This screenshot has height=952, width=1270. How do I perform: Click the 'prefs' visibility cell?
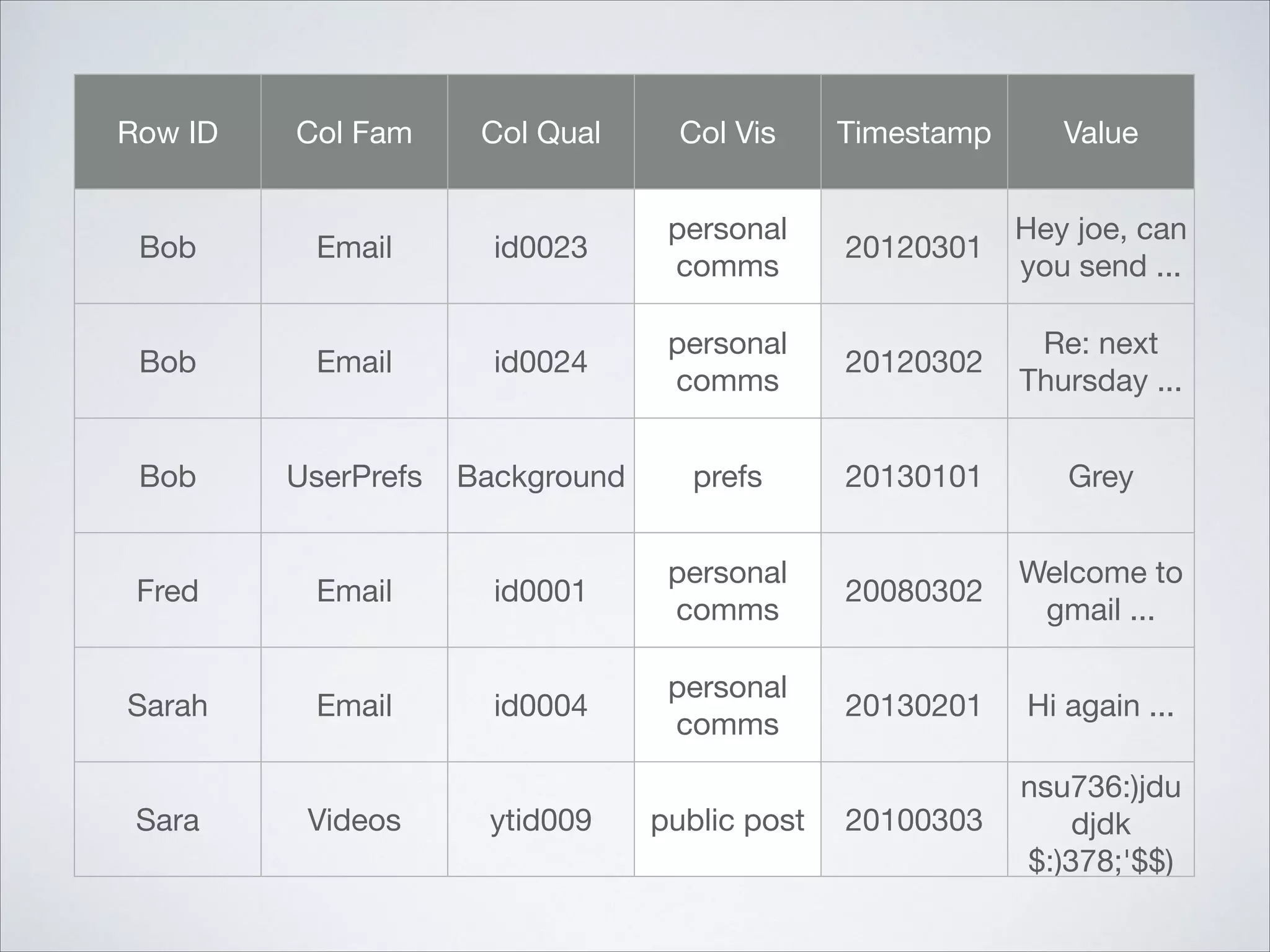(x=727, y=476)
